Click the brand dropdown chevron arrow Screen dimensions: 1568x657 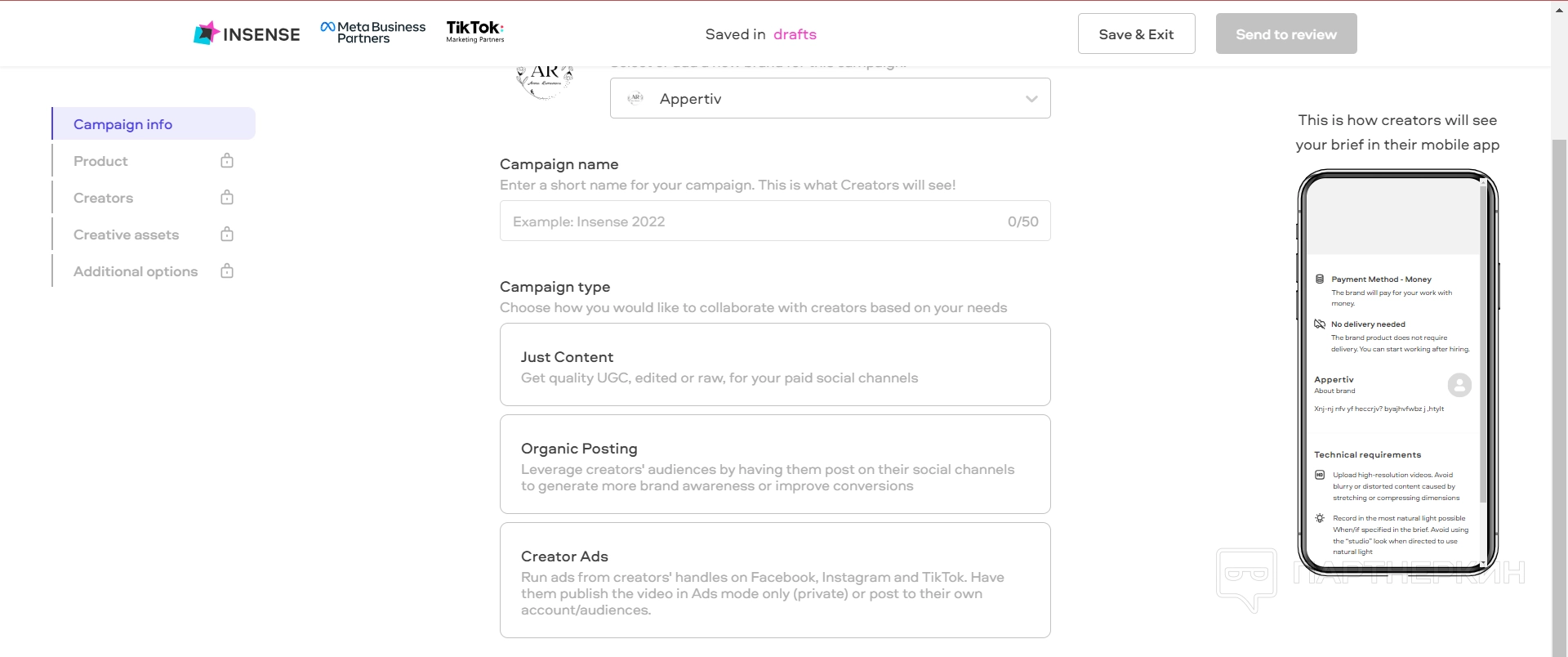(x=1031, y=99)
